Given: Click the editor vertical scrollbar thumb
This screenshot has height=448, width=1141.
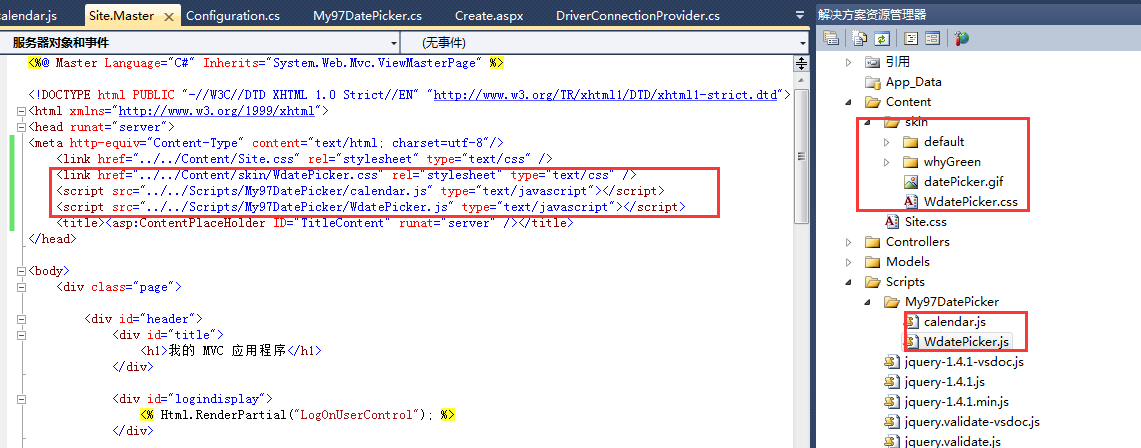Looking at the screenshot, I should [801, 156].
